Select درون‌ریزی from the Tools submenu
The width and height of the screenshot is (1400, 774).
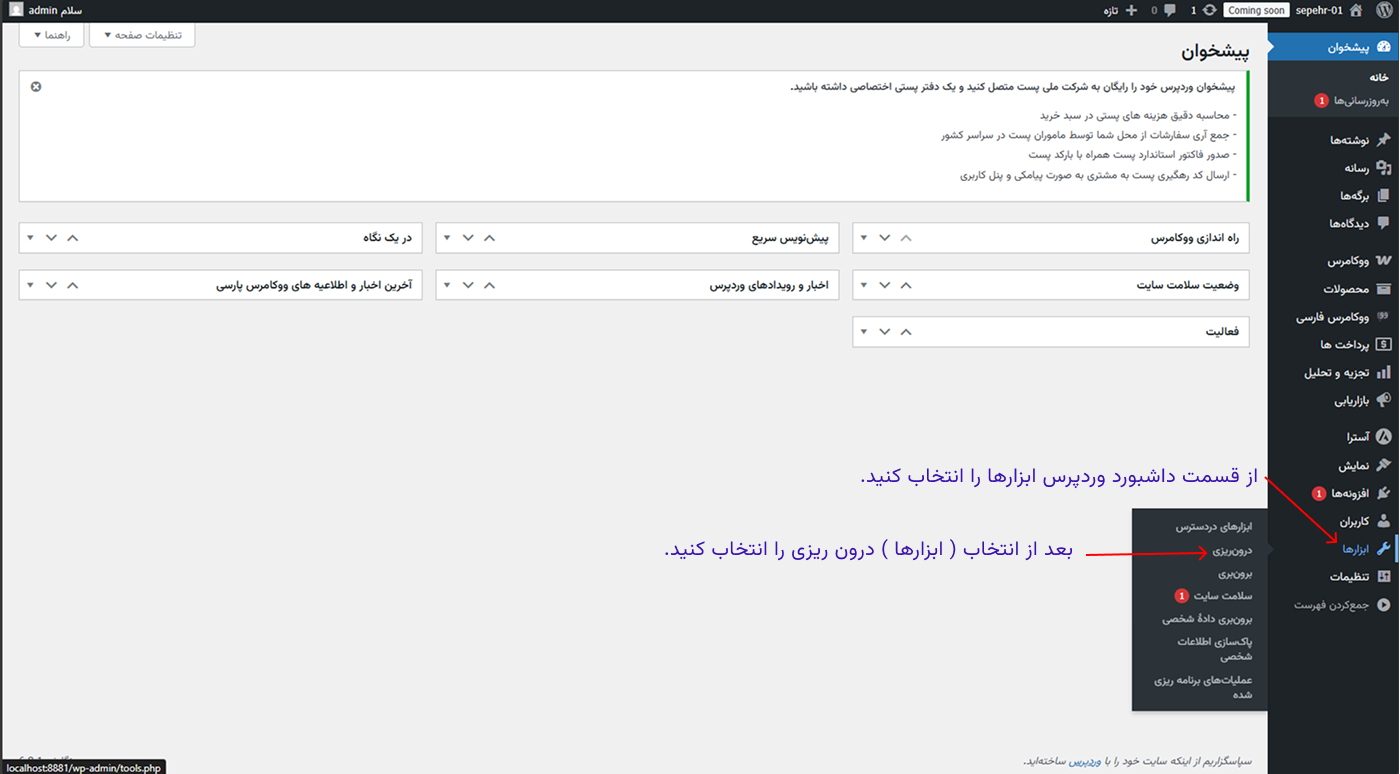coord(1232,550)
